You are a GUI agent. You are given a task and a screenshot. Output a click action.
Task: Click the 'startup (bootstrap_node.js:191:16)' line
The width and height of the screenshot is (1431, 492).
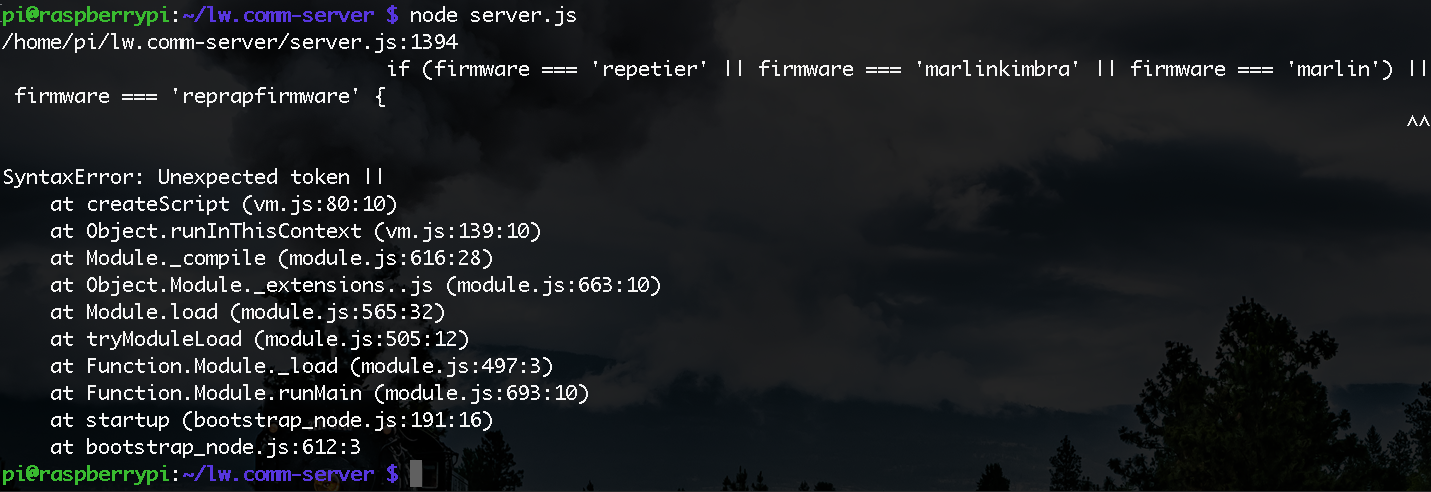(272, 420)
